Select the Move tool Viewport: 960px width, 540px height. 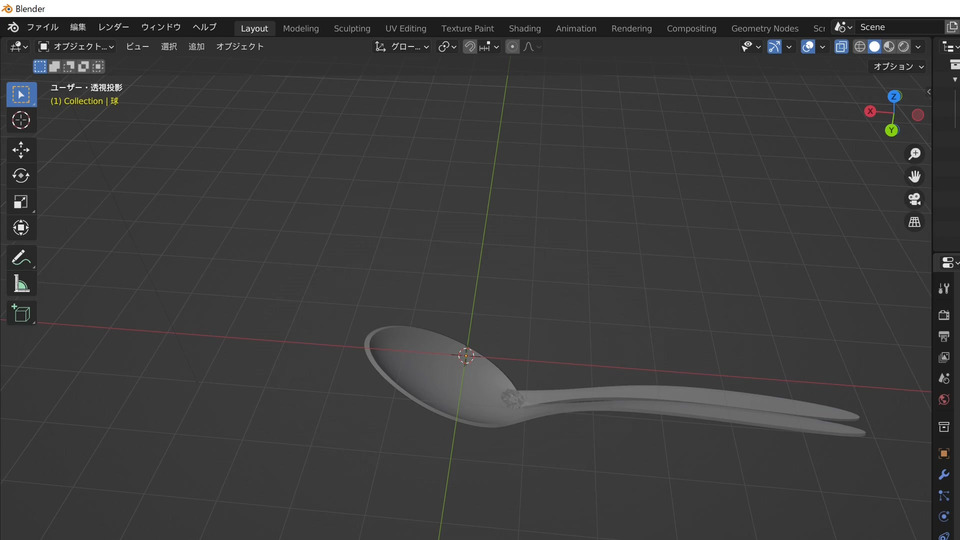[x=21, y=150]
